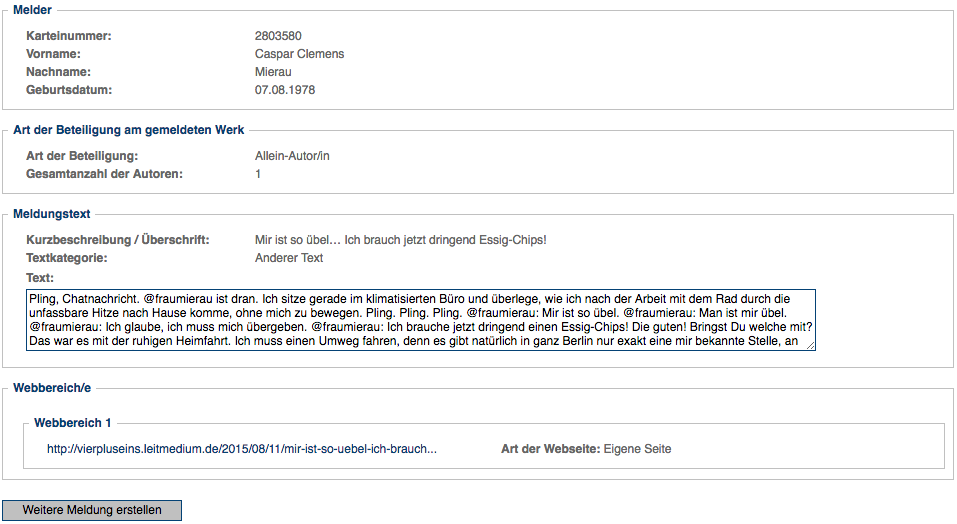957x524 pixels.
Task: Click the 'Allein-Autor/in' participation value
Action: coord(292,156)
